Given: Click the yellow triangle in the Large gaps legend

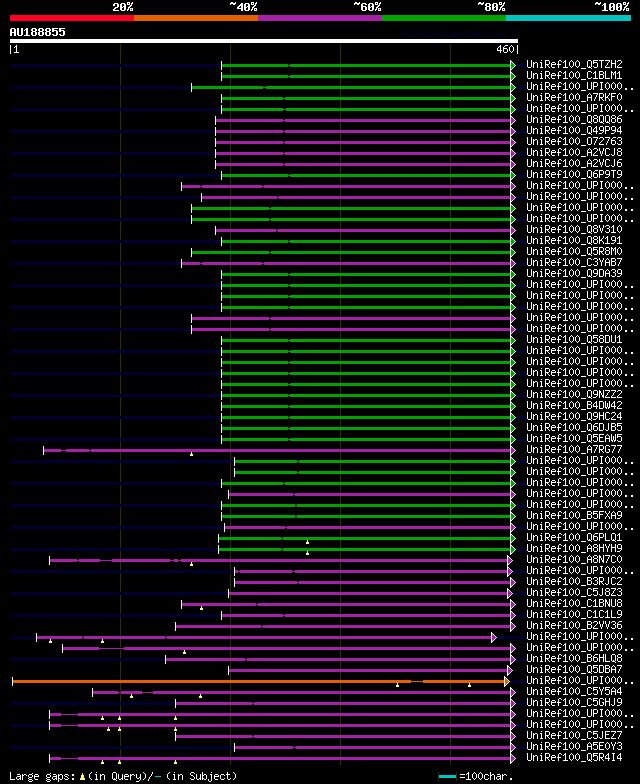Looking at the screenshot, I should [x=82, y=776].
